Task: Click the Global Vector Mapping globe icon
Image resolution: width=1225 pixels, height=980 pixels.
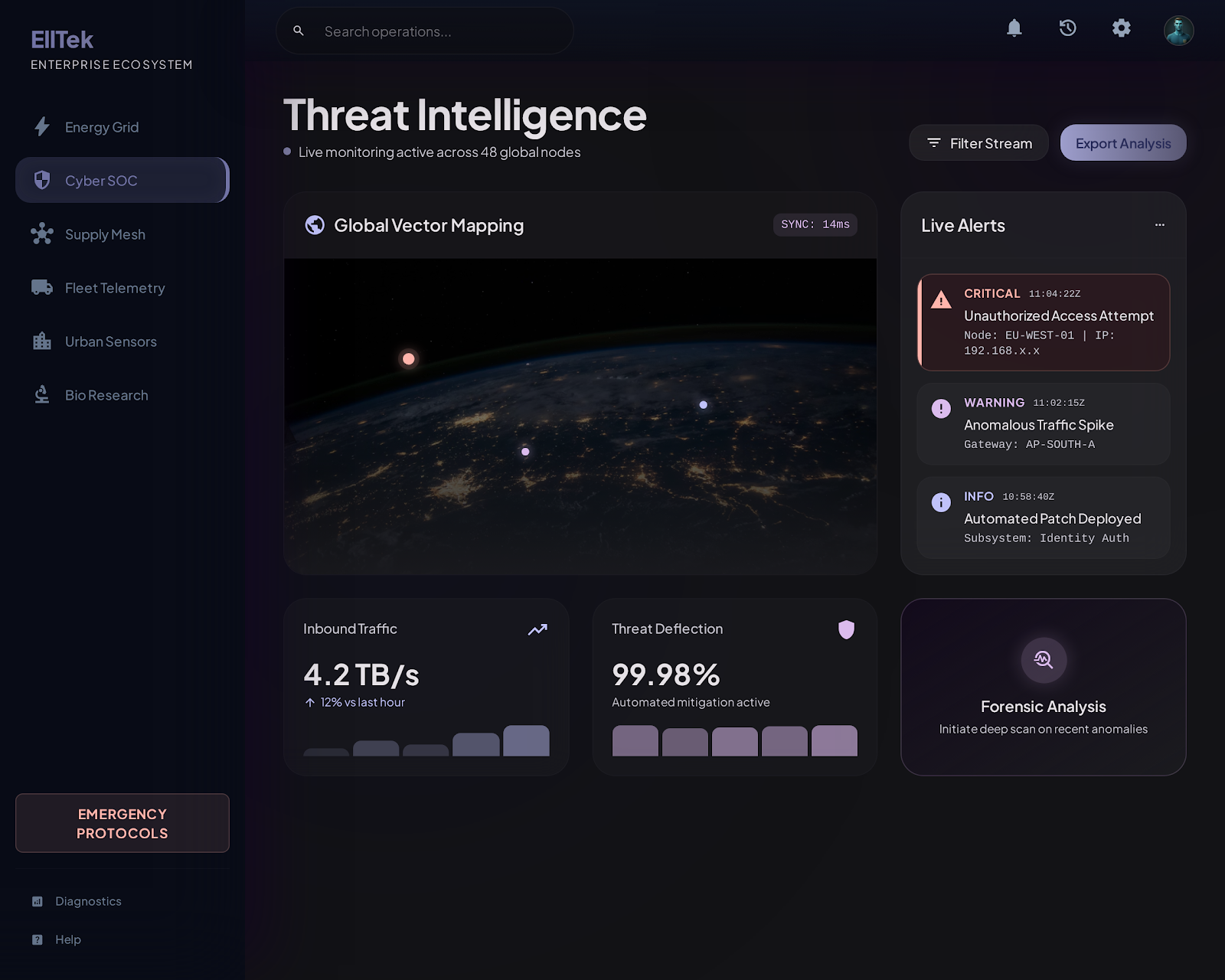Action: (315, 225)
